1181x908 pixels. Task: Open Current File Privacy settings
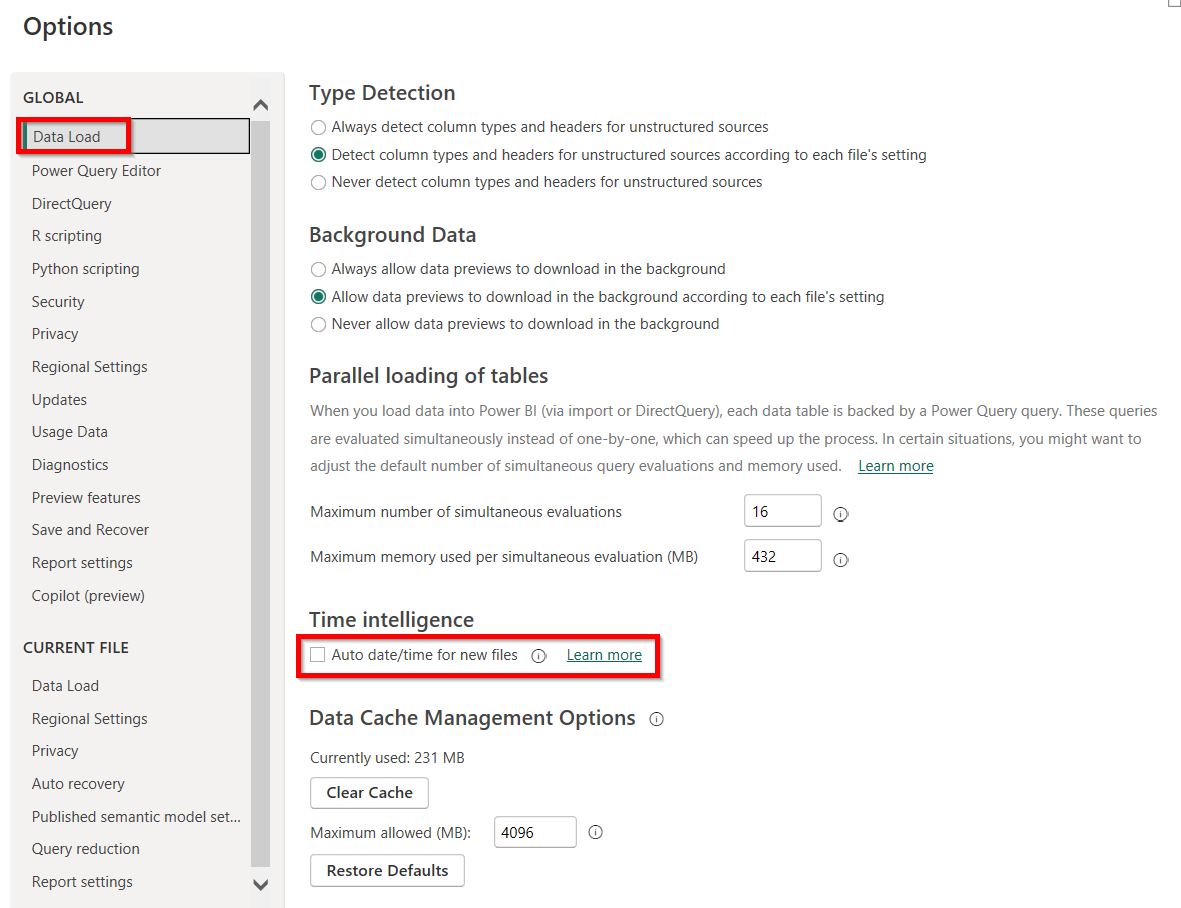pos(55,751)
